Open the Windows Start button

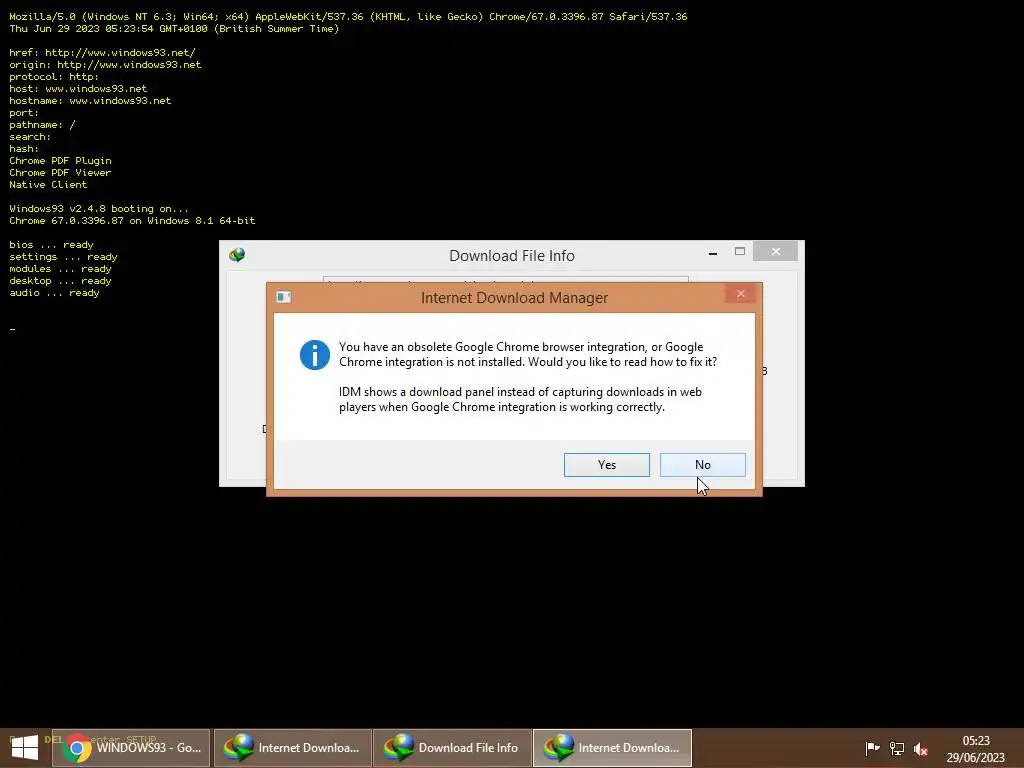(25, 748)
